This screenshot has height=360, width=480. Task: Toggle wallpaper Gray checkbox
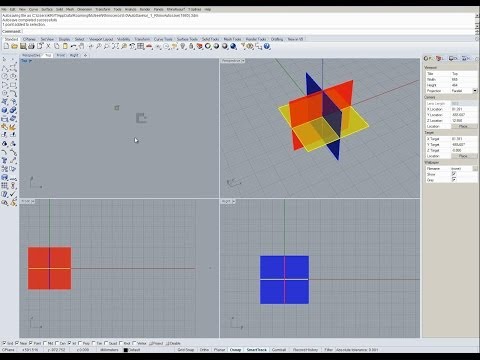pyautogui.click(x=454, y=179)
